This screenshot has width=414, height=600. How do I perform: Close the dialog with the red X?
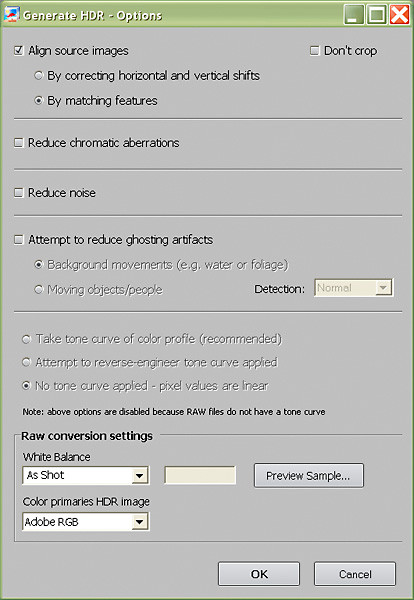point(399,15)
